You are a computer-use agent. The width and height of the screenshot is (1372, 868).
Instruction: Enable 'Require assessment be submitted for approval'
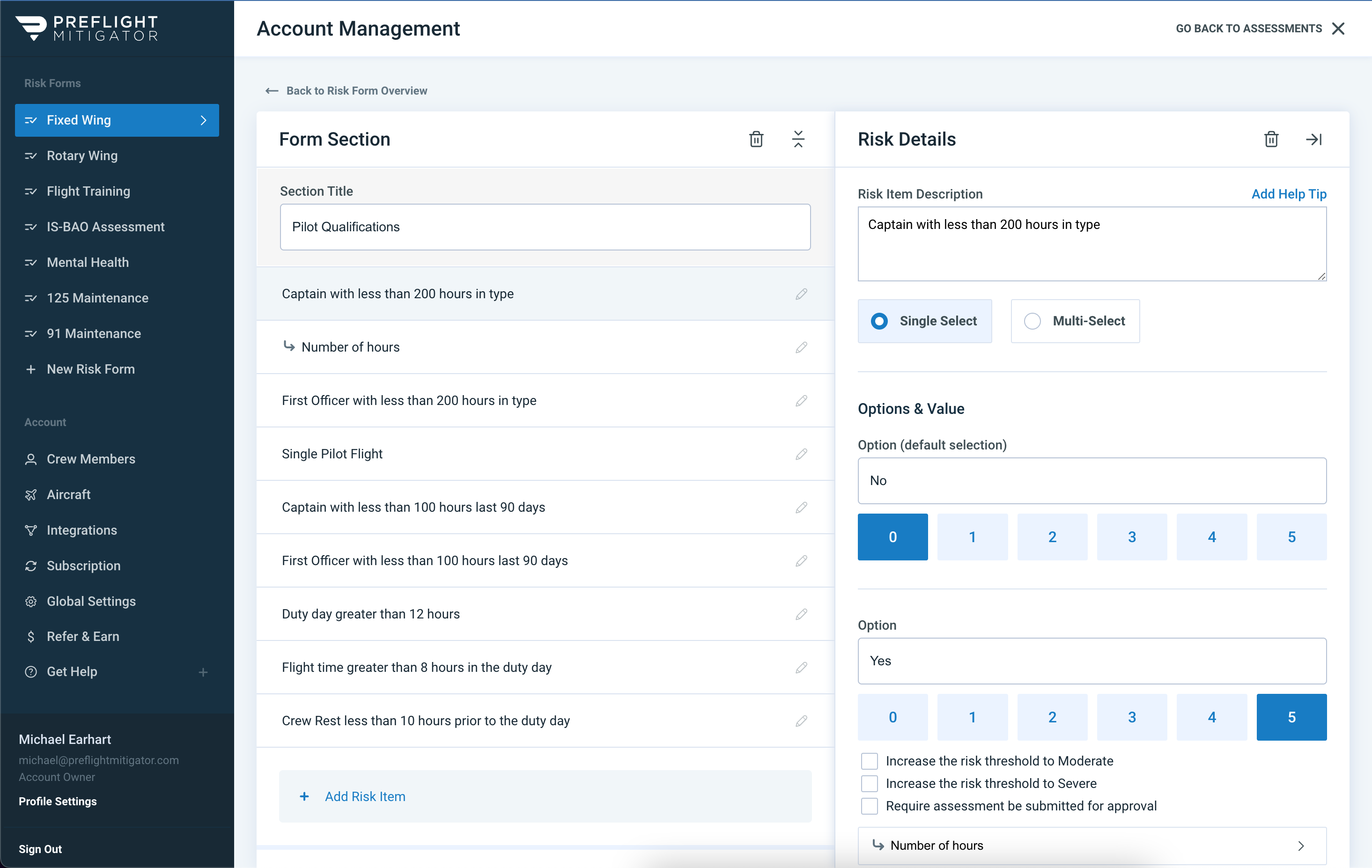tap(869, 806)
